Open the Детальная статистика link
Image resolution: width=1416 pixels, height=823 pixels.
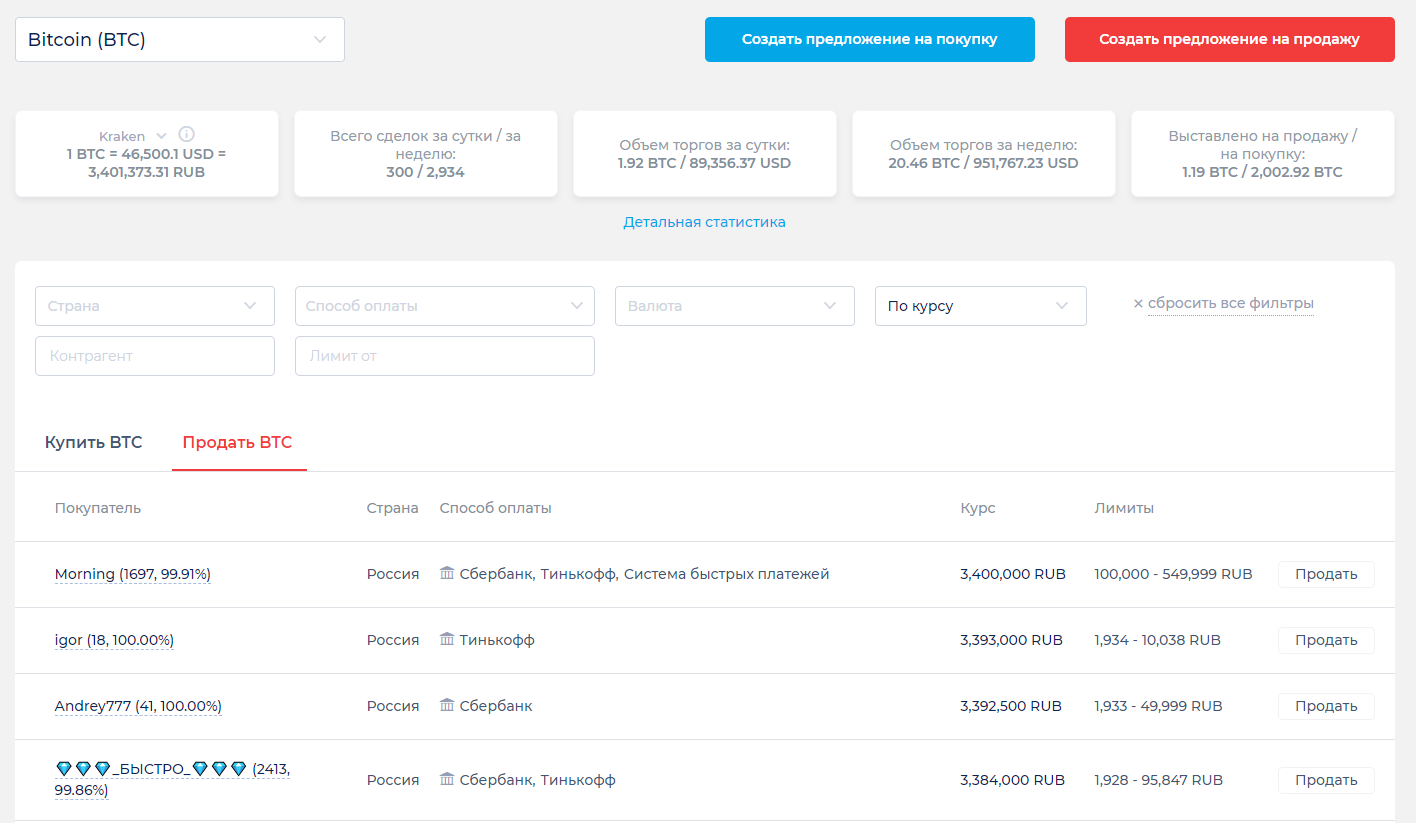coord(705,222)
